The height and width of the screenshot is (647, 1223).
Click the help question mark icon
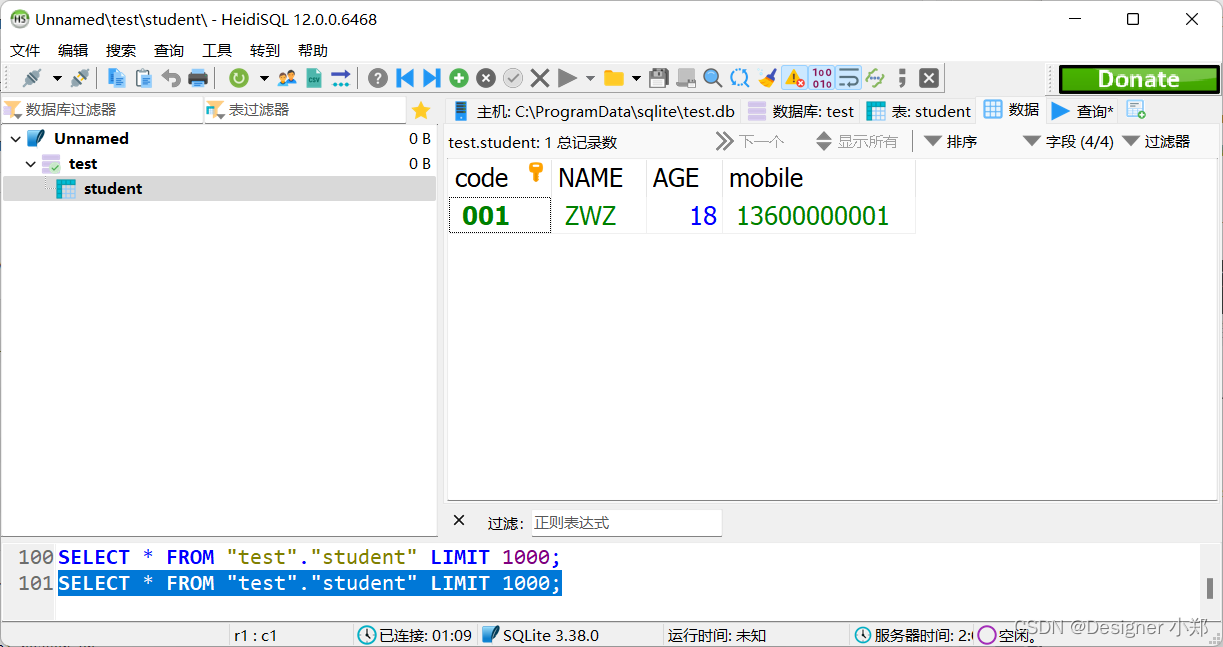tap(378, 78)
